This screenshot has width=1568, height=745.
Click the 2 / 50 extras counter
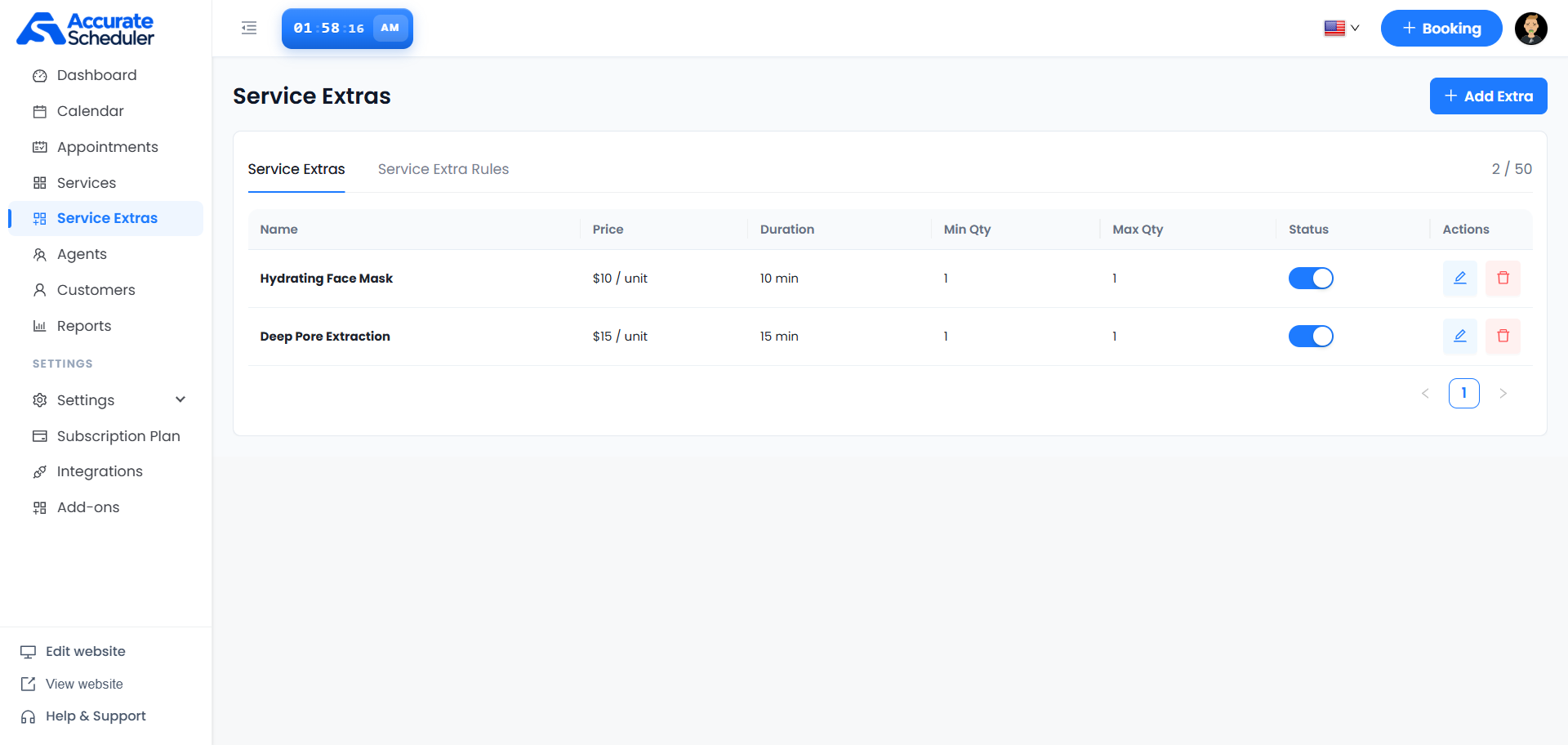[1512, 169]
